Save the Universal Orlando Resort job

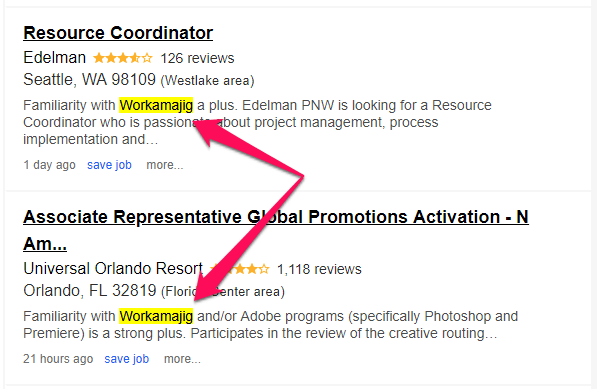click(127, 359)
